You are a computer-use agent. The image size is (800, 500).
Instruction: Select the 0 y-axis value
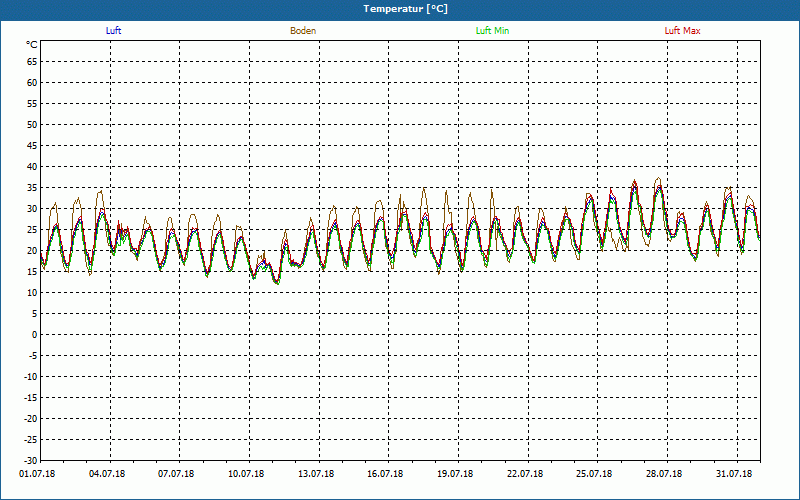(x=35, y=335)
